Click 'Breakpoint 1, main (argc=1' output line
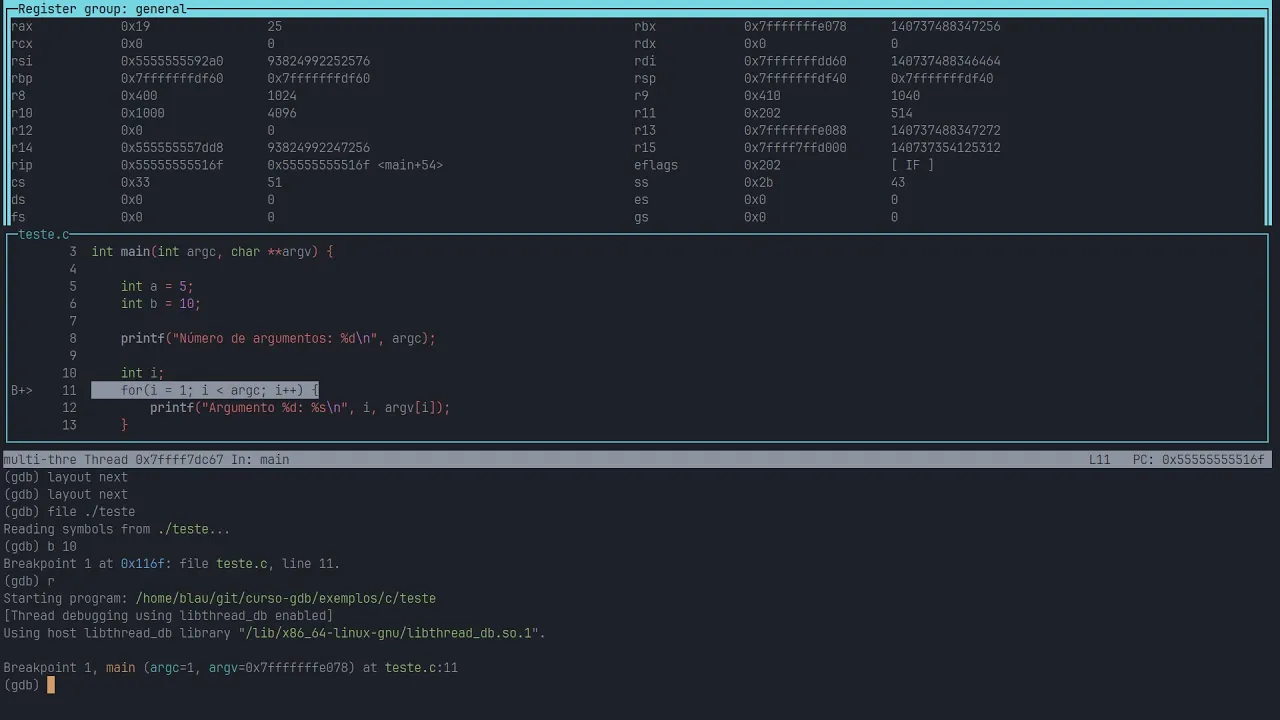This screenshot has height=720, width=1280. point(230,668)
